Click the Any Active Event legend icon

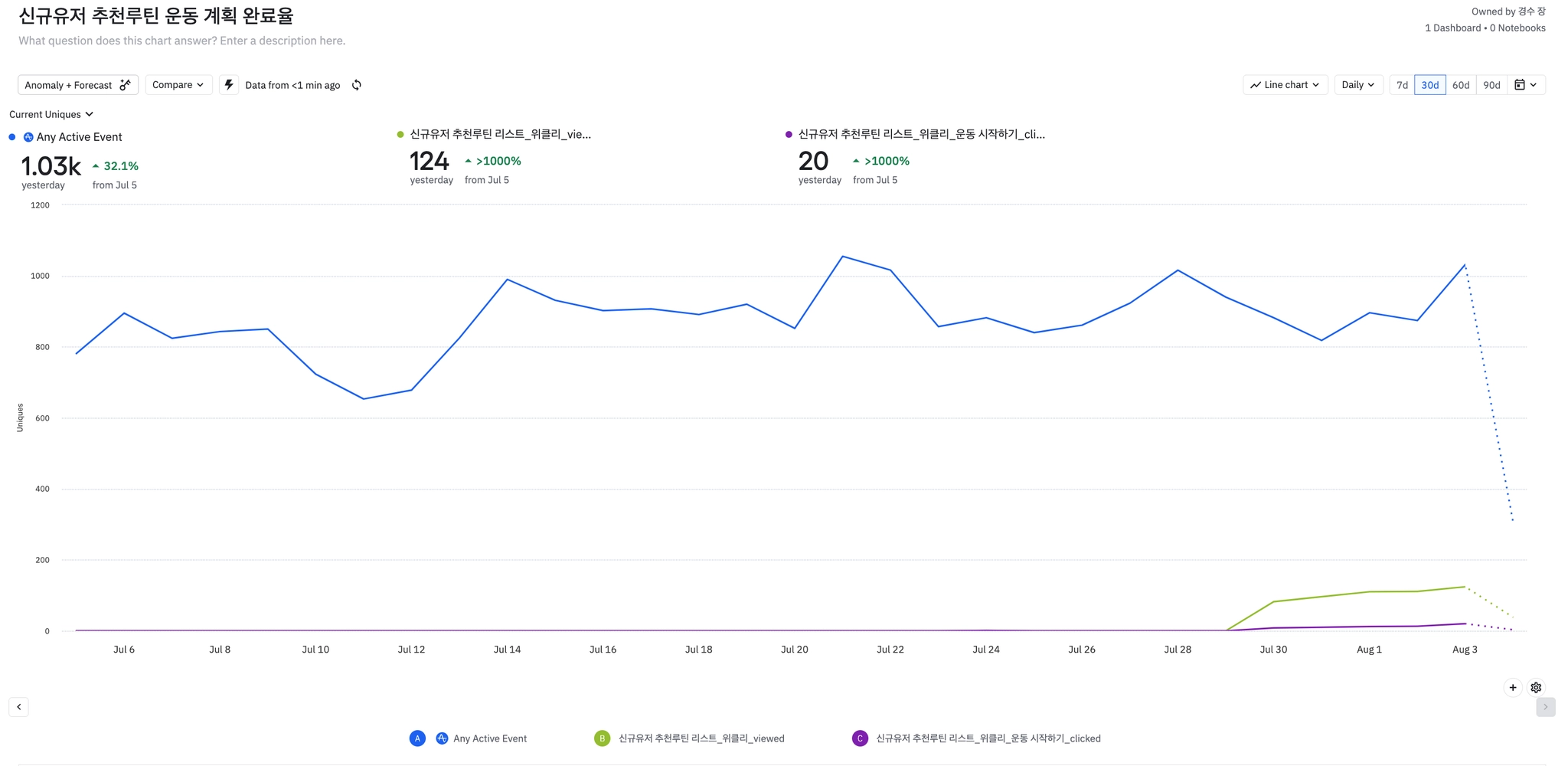pos(442,738)
